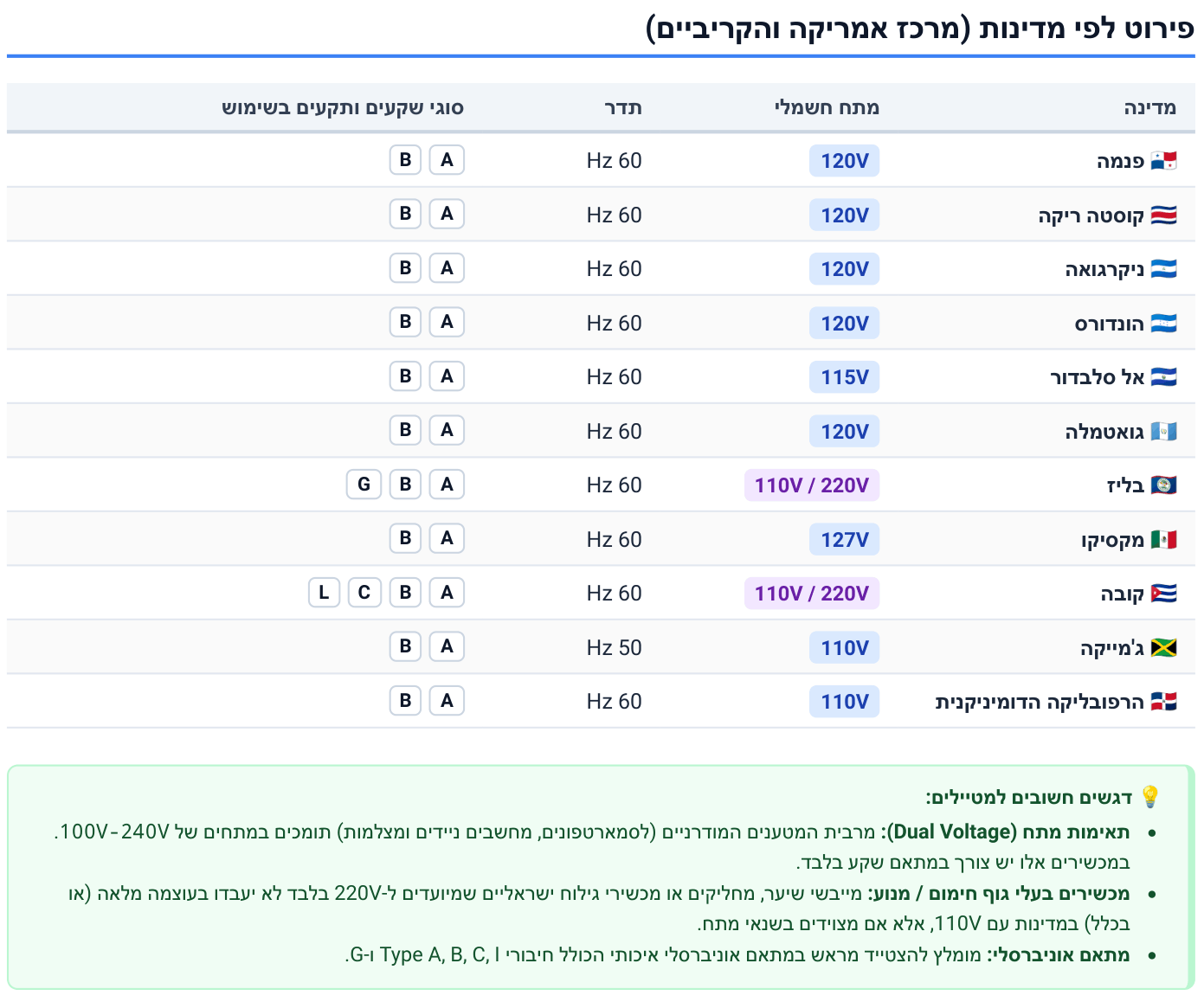
Task: Click the B plug badge in Mexico row
Action: pos(405,538)
